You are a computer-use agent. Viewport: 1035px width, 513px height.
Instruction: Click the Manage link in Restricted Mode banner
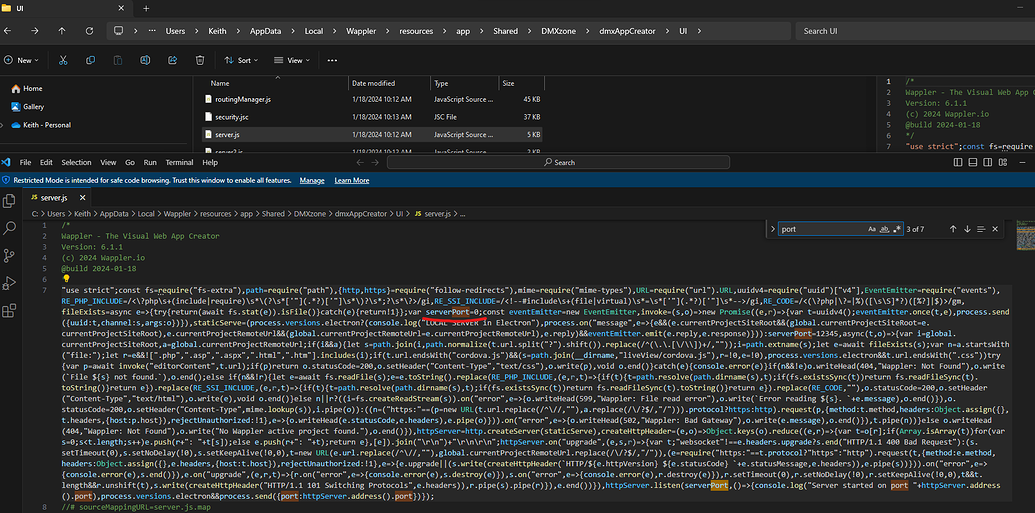(312, 180)
